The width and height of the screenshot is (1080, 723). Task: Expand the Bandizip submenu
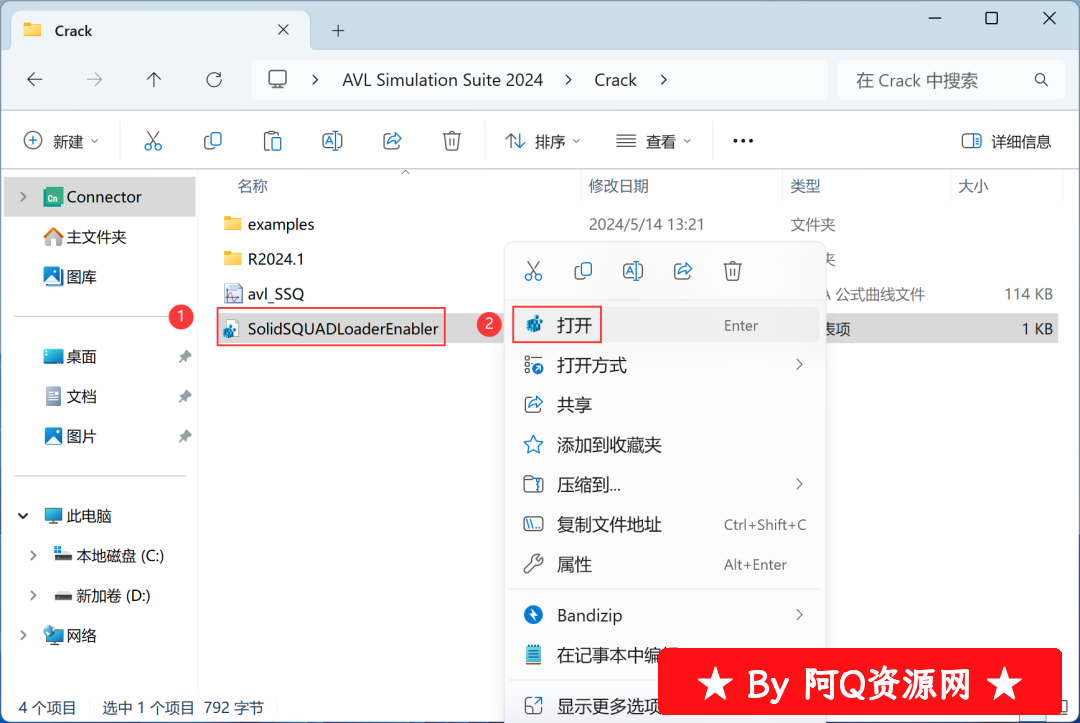pyautogui.click(x=799, y=614)
